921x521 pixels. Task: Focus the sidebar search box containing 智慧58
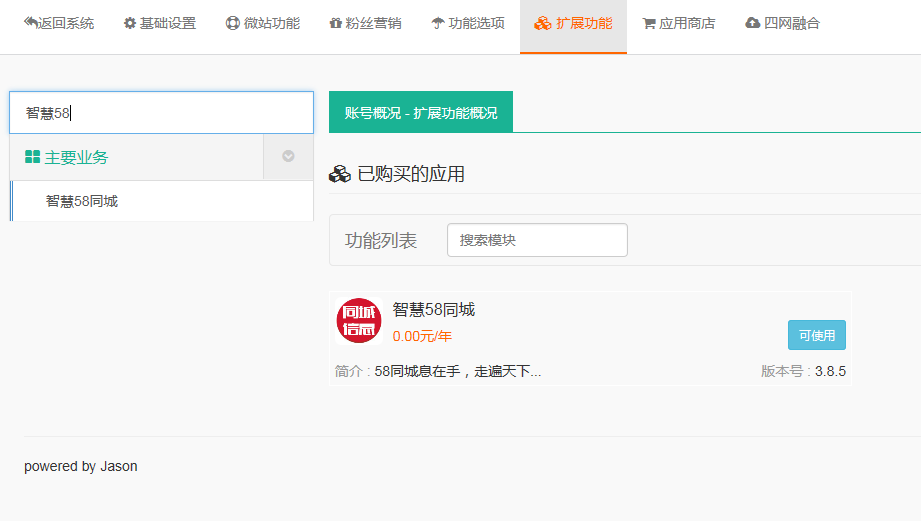click(x=162, y=112)
